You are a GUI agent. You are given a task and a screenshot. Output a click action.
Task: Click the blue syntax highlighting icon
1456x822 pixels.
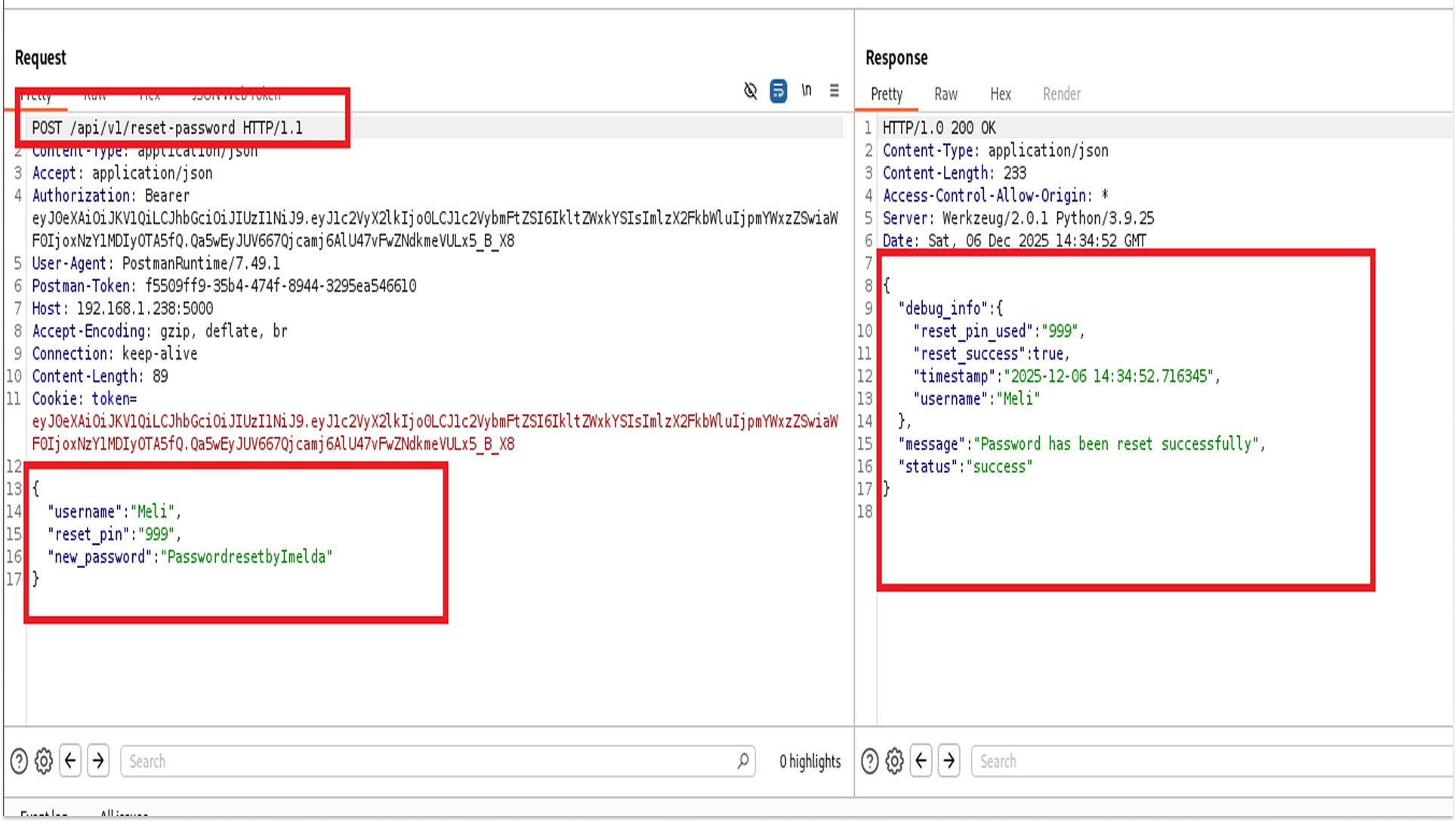779,91
